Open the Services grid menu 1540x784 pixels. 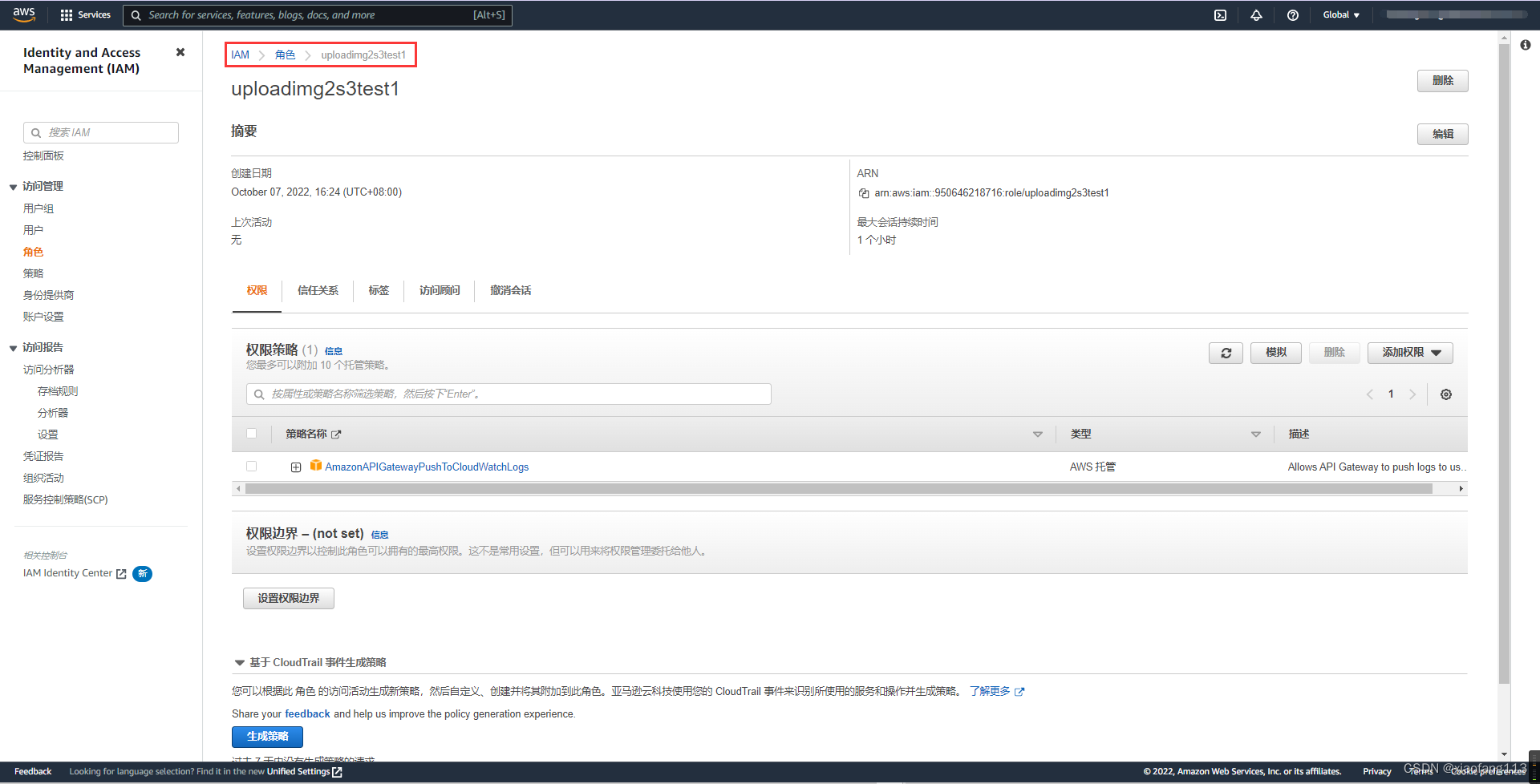click(86, 15)
